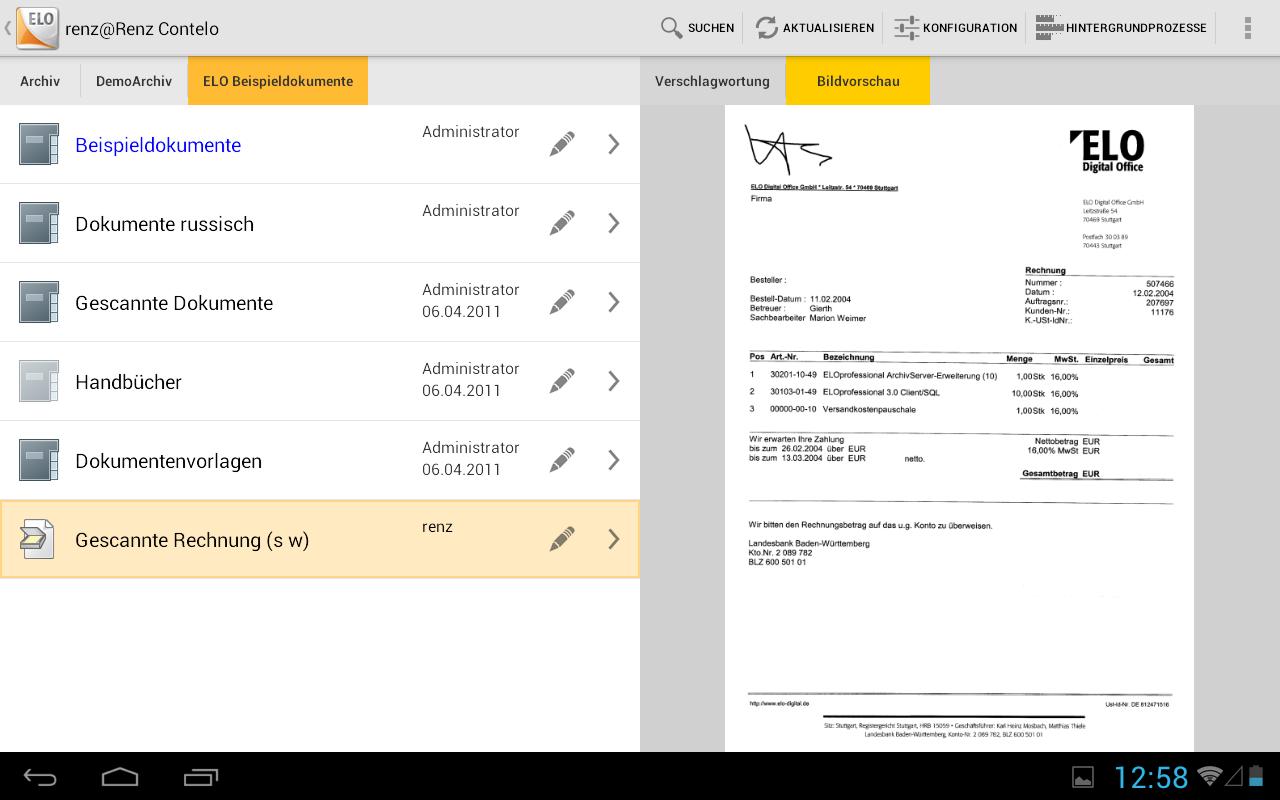This screenshot has height=800, width=1280.
Task: Tap the ELO app logo icon
Action: [36, 28]
